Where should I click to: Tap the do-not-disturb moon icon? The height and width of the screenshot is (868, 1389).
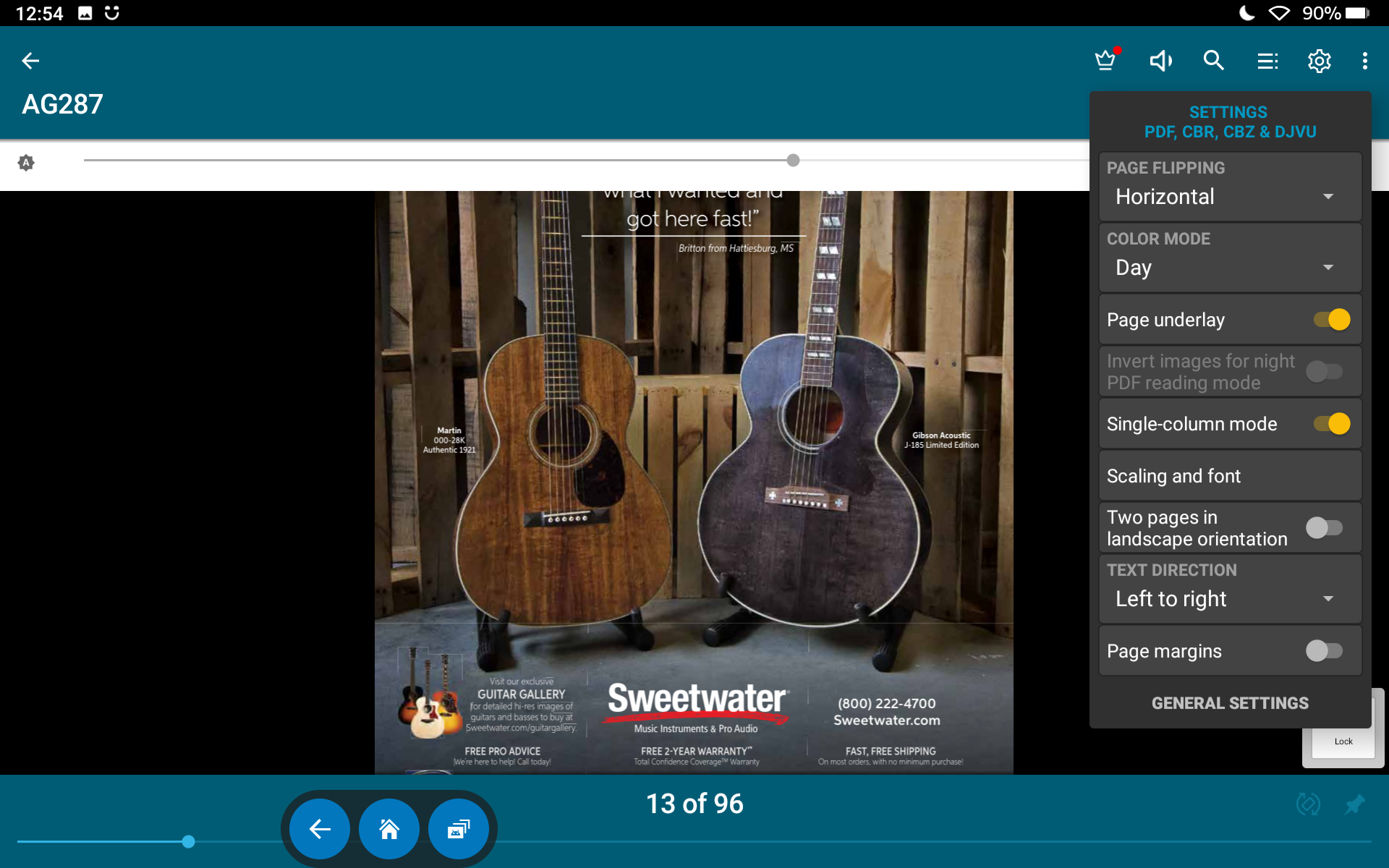coord(1246,13)
